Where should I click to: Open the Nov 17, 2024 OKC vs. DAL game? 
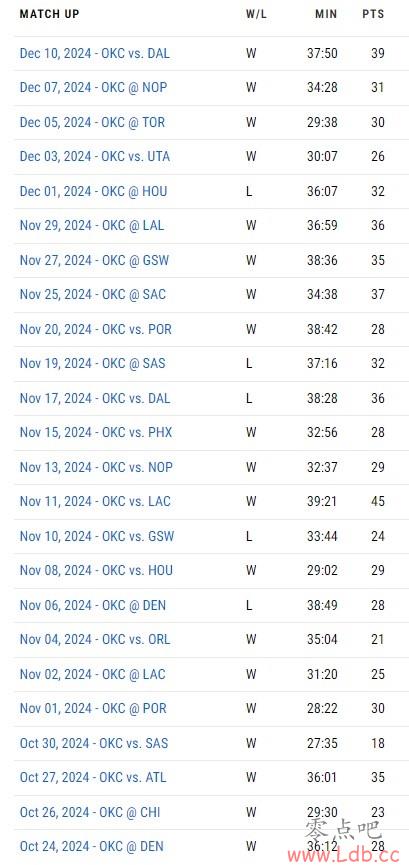tap(94, 398)
